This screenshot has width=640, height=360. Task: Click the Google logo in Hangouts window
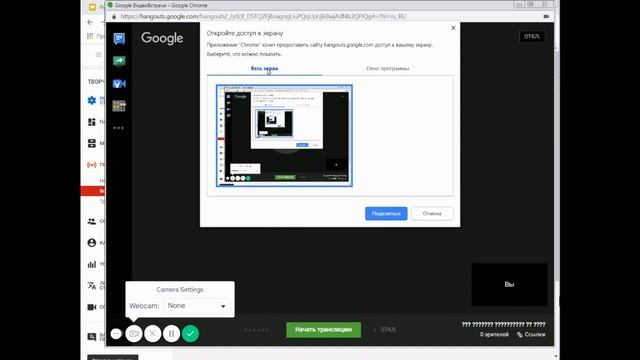(x=162, y=38)
